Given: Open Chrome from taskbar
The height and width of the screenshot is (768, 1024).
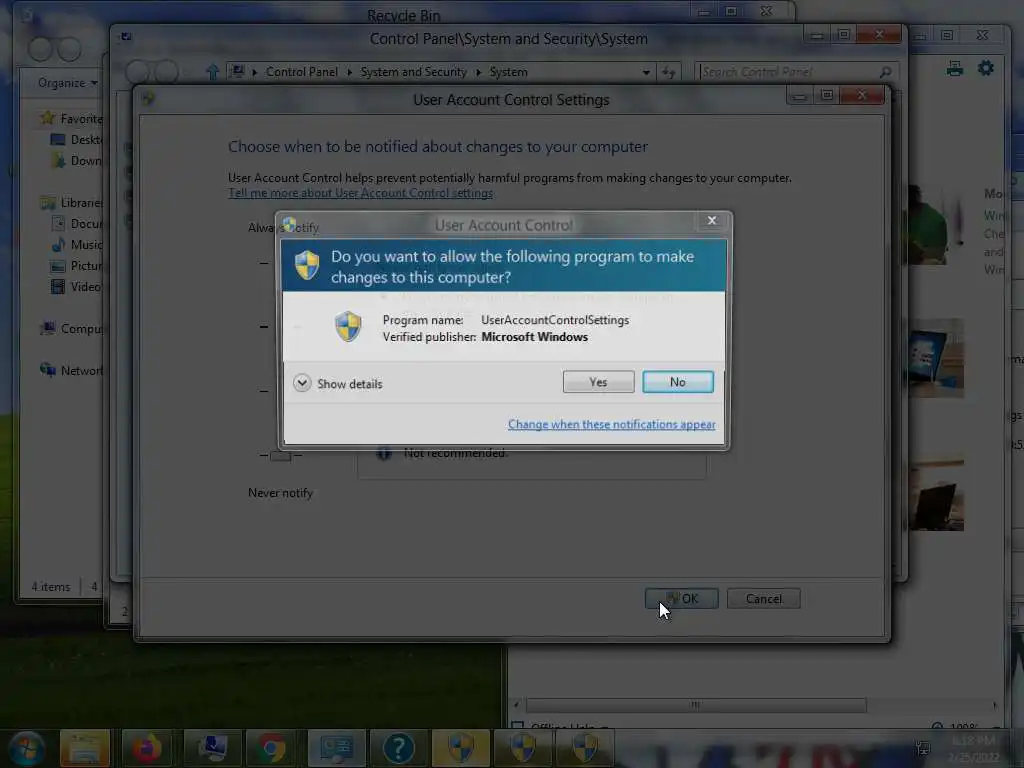Looking at the screenshot, I should 271,748.
